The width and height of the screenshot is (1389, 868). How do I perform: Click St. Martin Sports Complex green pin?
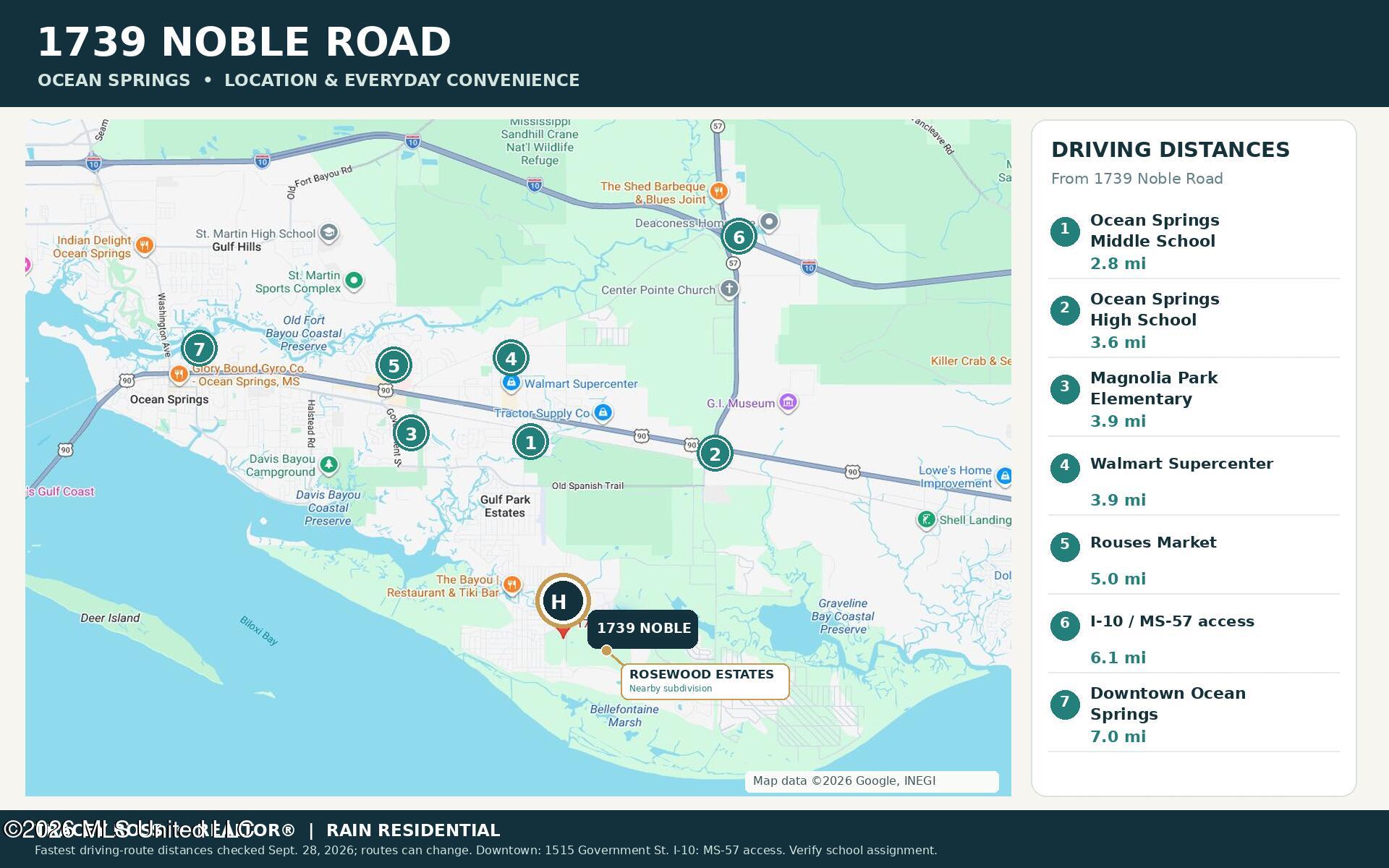coord(354,280)
